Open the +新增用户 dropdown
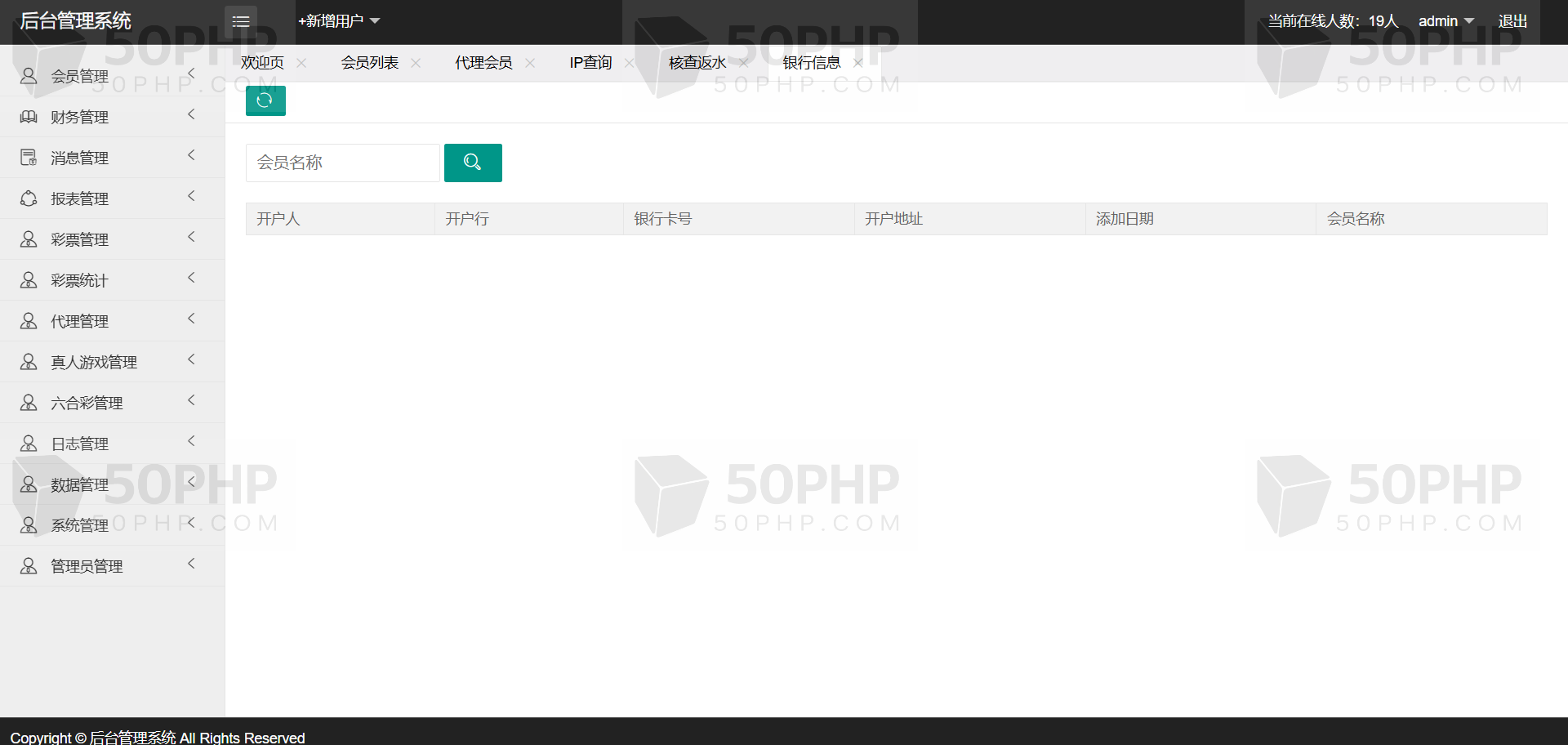 click(x=339, y=21)
